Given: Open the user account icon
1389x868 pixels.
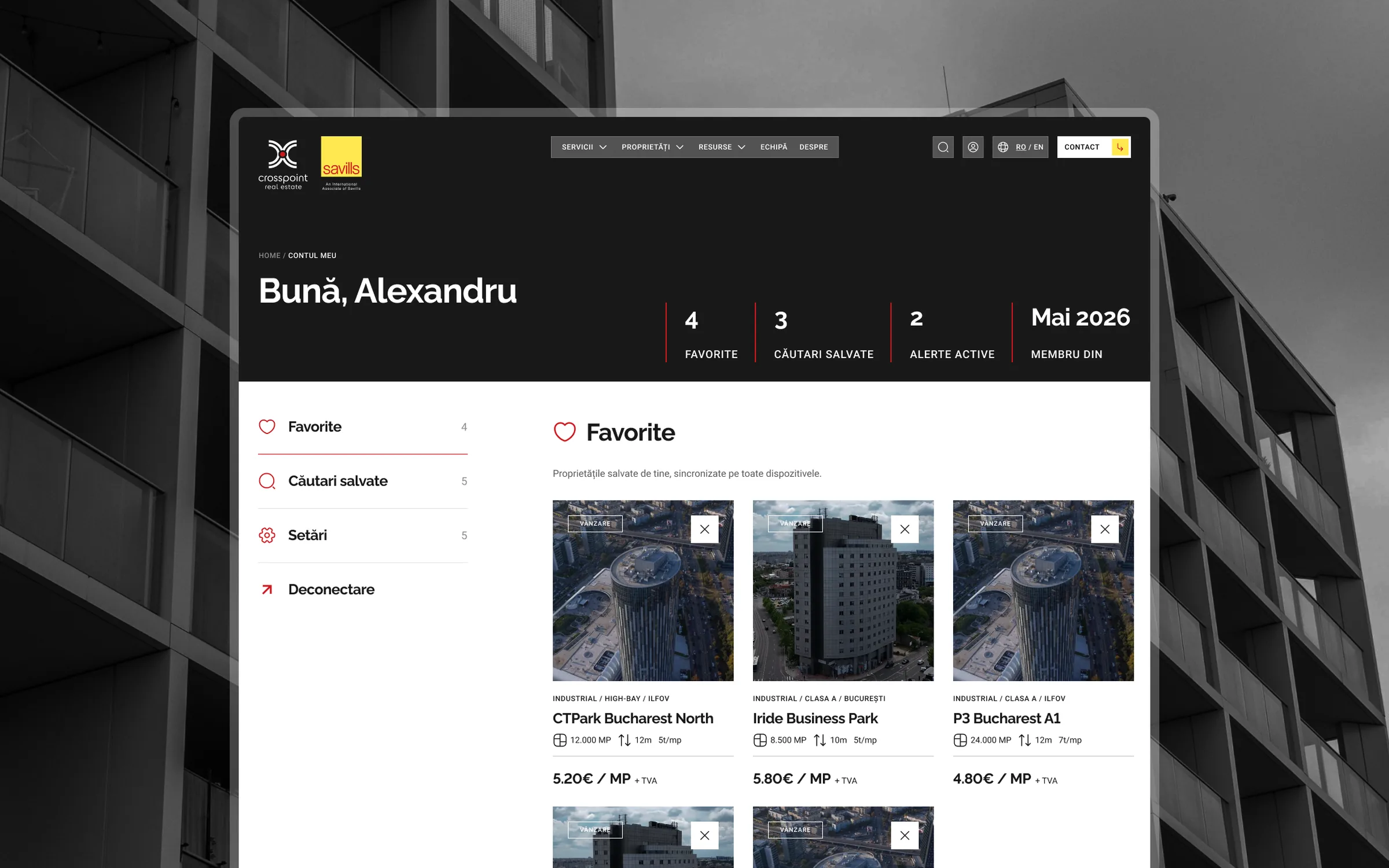Looking at the screenshot, I should [973, 147].
